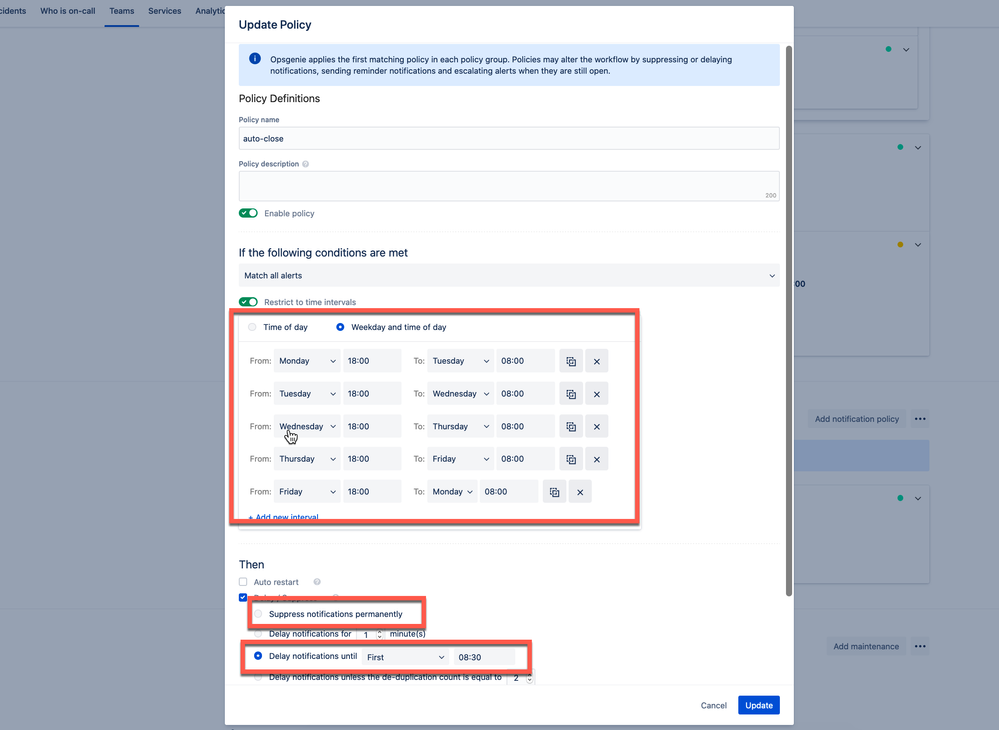Viewport: 999px width, 730px height.
Task: Open the First dropdown for delay until
Action: click(406, 657)
